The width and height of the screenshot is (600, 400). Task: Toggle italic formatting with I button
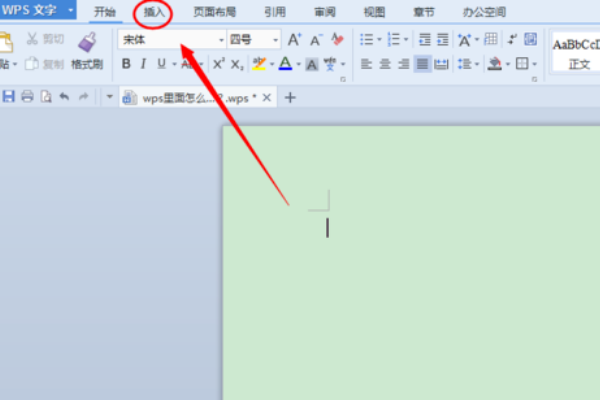click(144, 64)
